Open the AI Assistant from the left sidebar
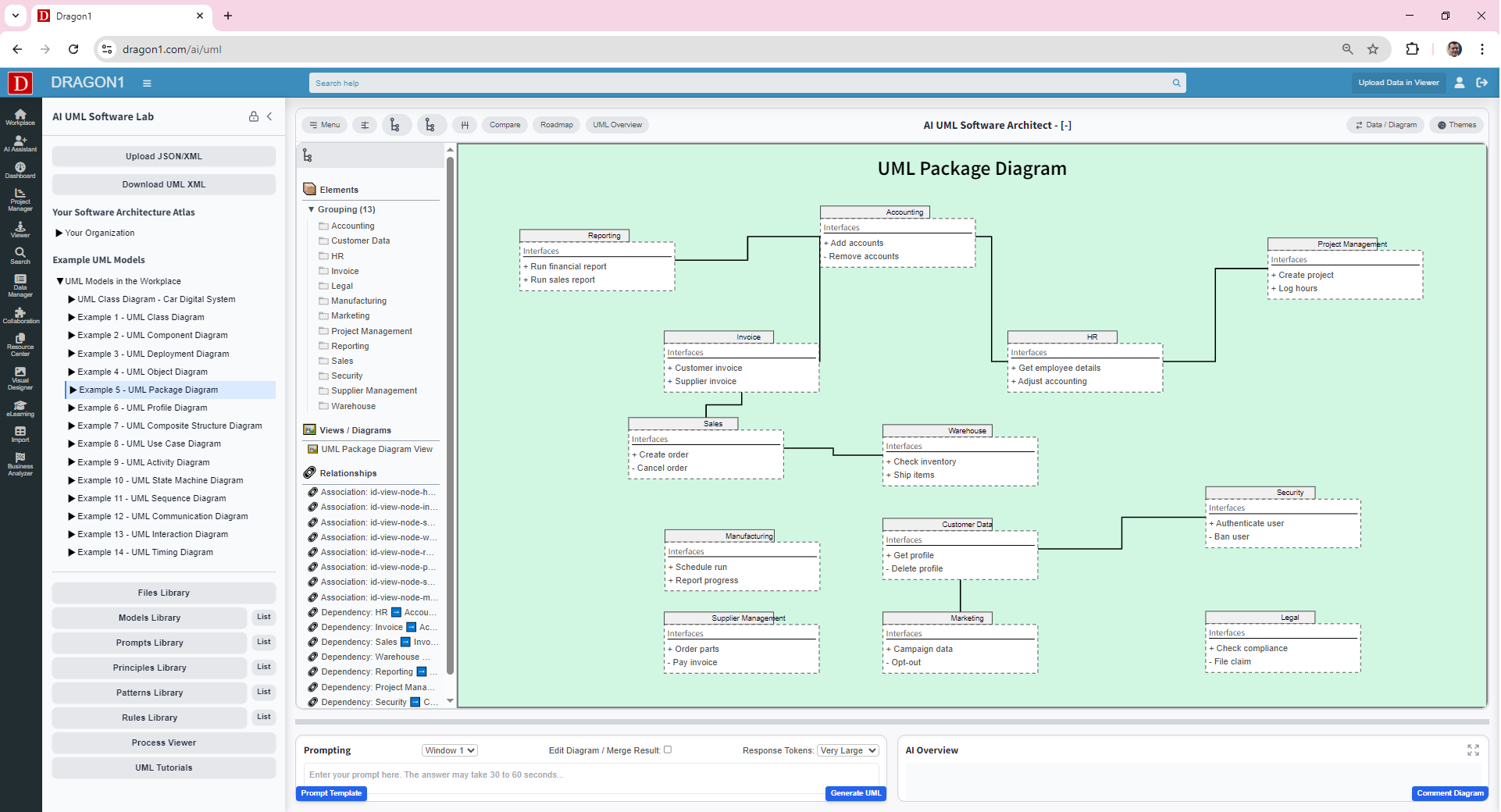 (20, 144)
